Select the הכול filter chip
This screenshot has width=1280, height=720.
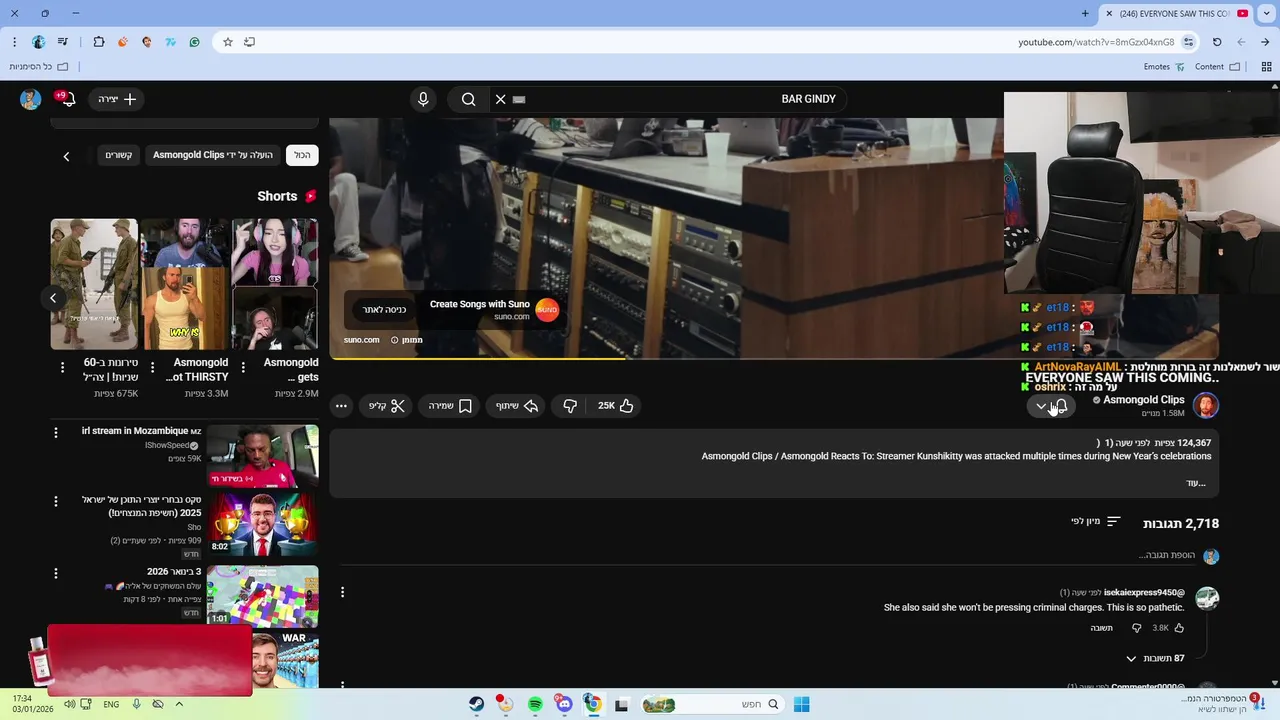(x=302, y=155)
